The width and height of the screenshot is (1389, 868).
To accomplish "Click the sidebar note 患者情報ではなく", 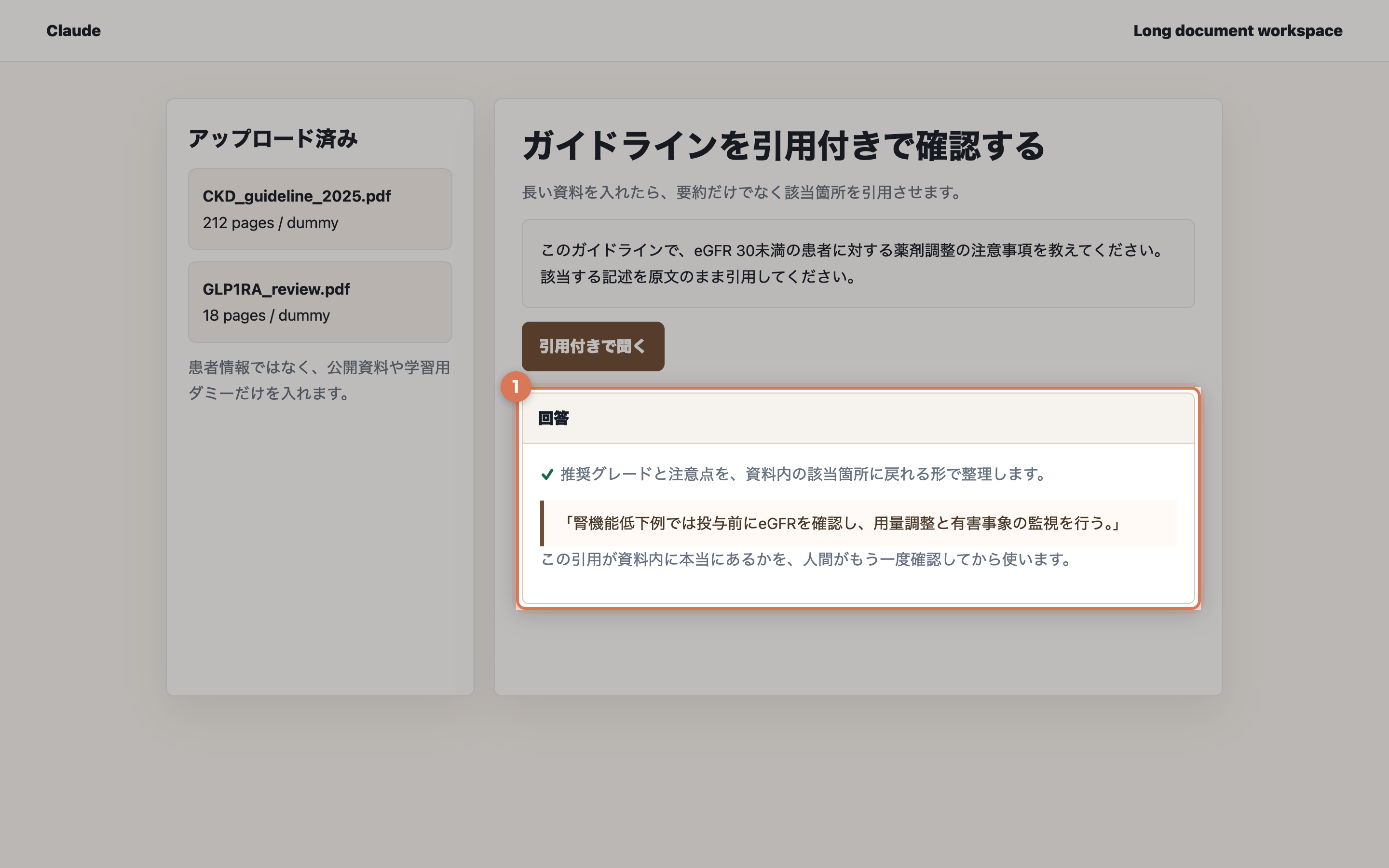I will click(320, 380).
